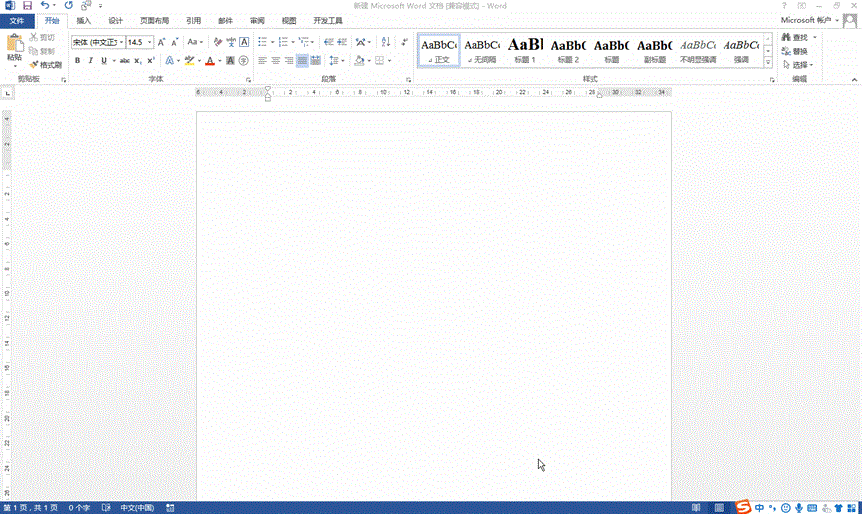Click the 文件 (File) button
862x514 pixels.
18,20
